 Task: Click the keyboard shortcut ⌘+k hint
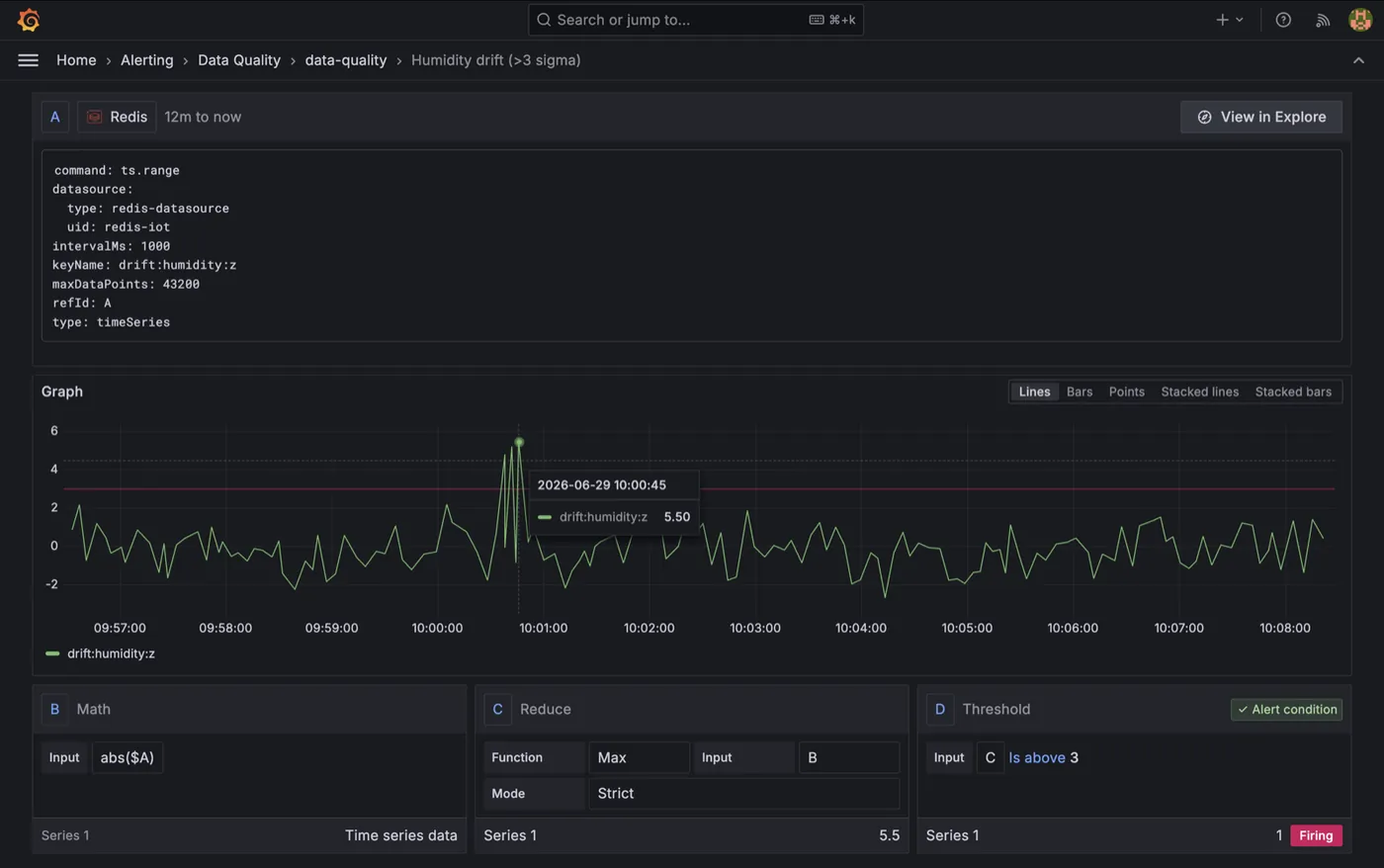(832, 20)
